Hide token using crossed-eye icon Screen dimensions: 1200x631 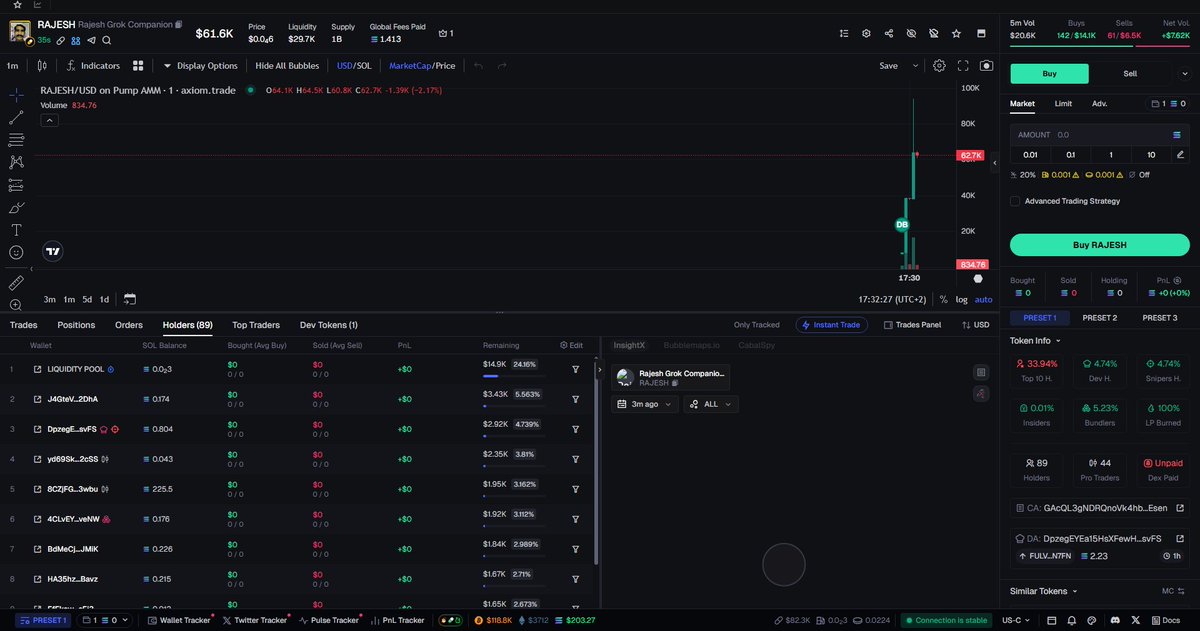(911, 33)
